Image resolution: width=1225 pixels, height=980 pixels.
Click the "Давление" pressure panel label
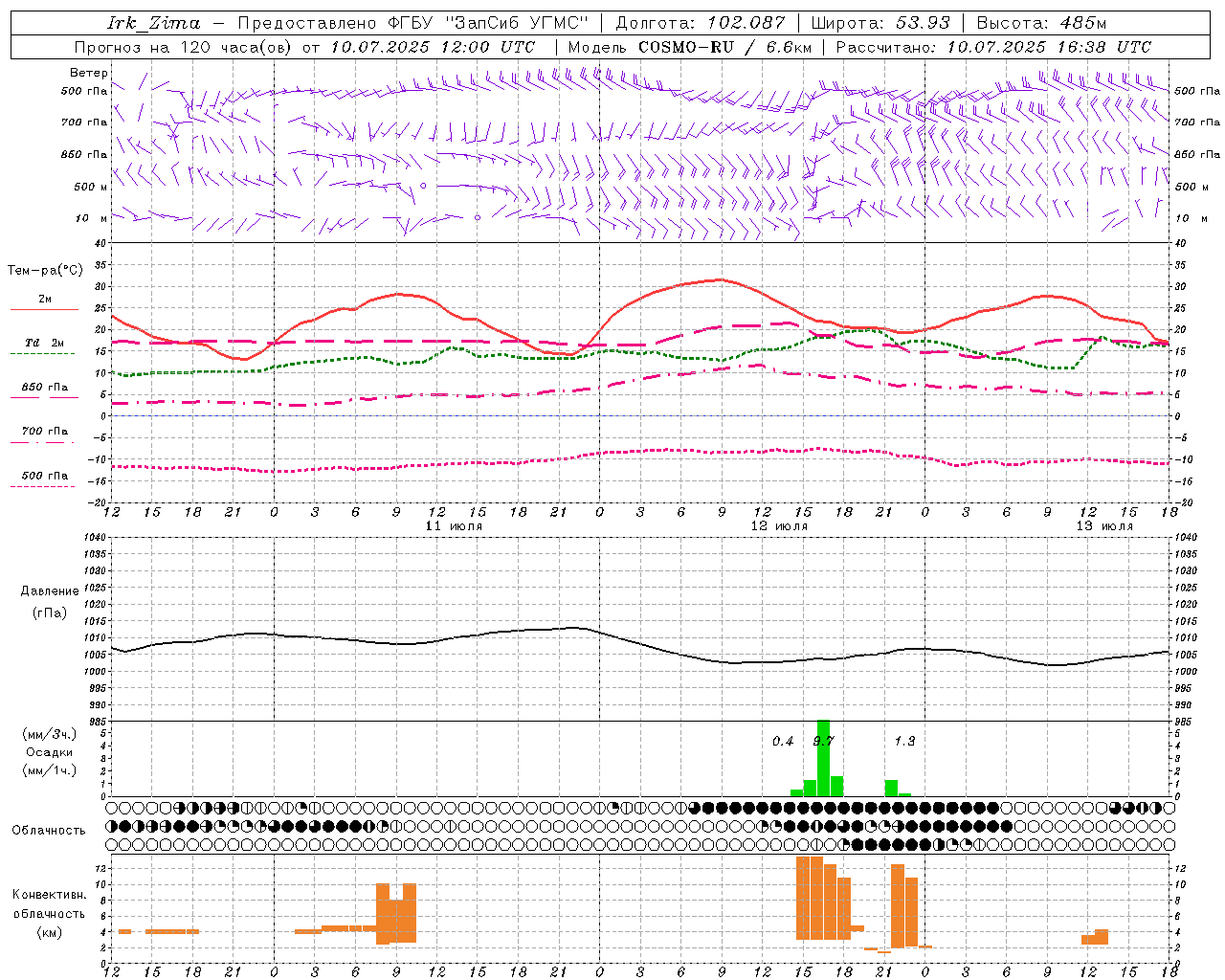point(50,591)
